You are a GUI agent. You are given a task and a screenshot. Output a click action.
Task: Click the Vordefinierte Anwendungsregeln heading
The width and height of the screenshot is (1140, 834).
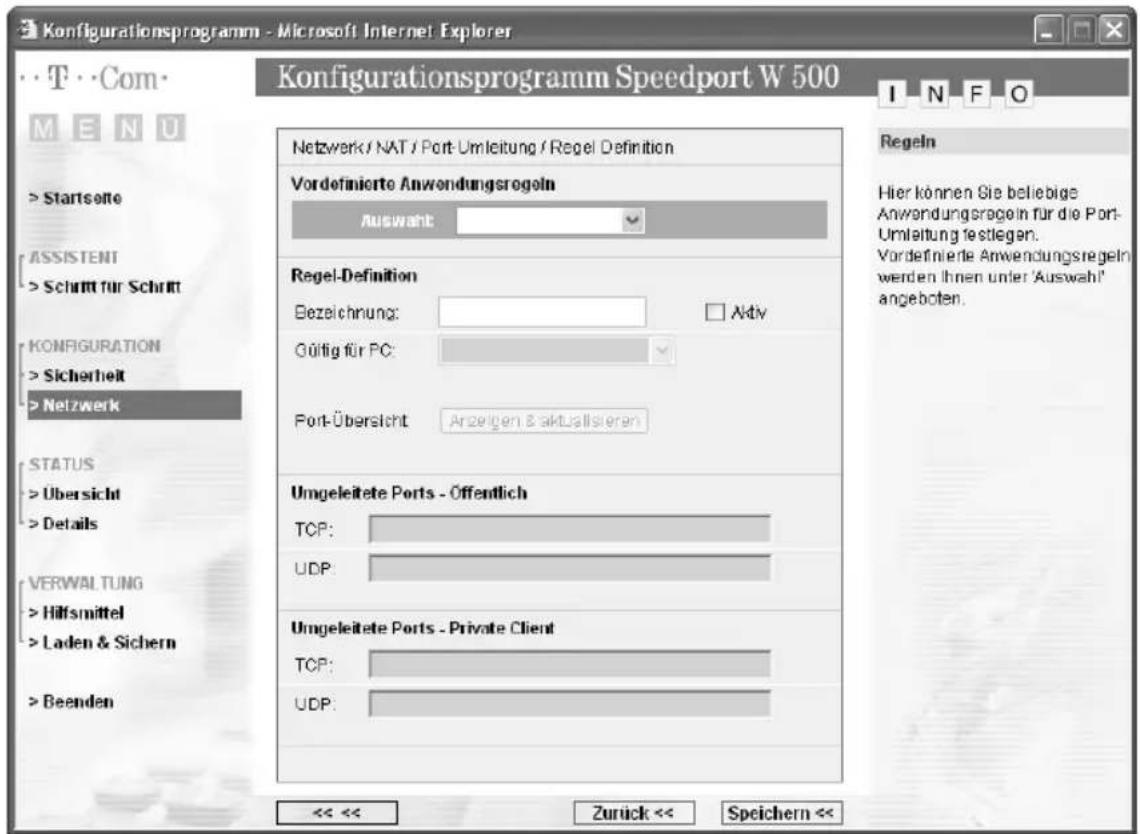pos(423,185)
